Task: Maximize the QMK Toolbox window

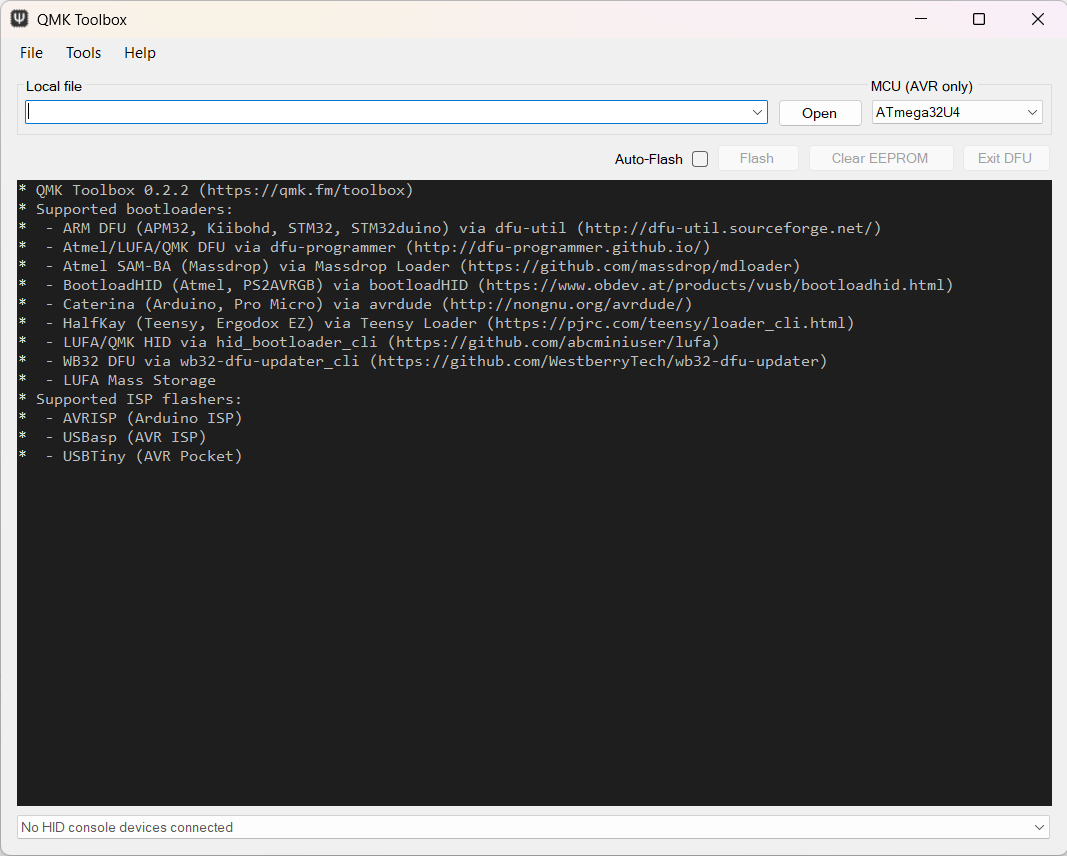Action: click(979, 19)
